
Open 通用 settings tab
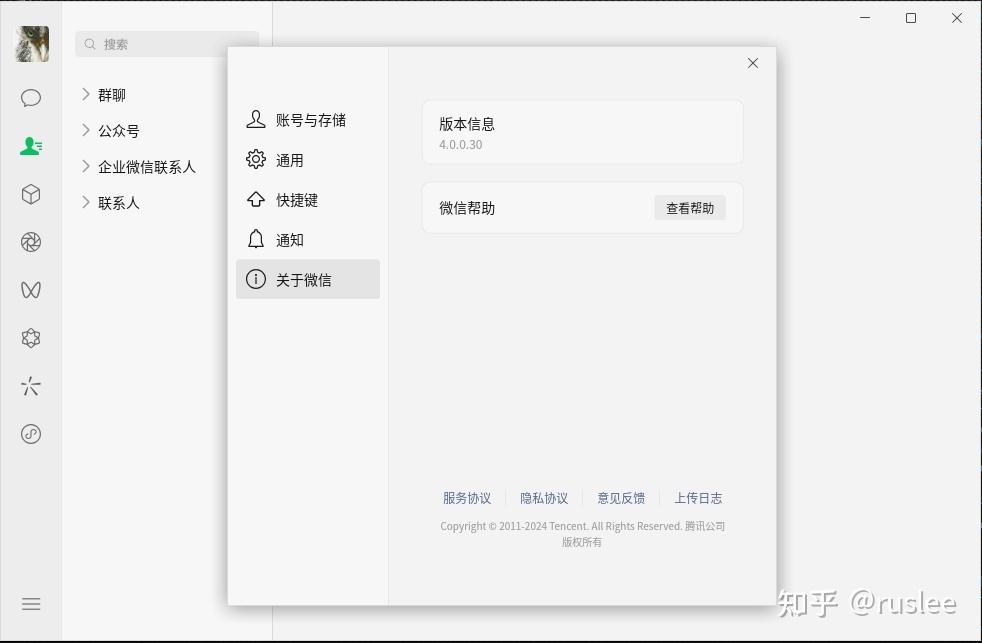[x=308, y=160]
